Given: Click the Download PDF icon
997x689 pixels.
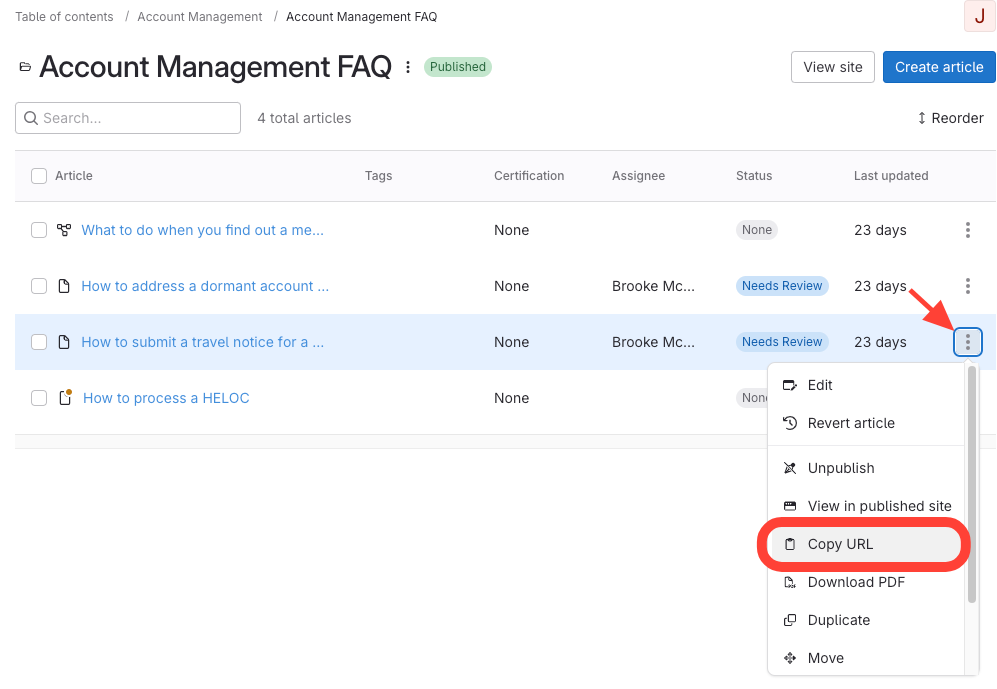Looking at the screenshot, I should click(790, 582).
